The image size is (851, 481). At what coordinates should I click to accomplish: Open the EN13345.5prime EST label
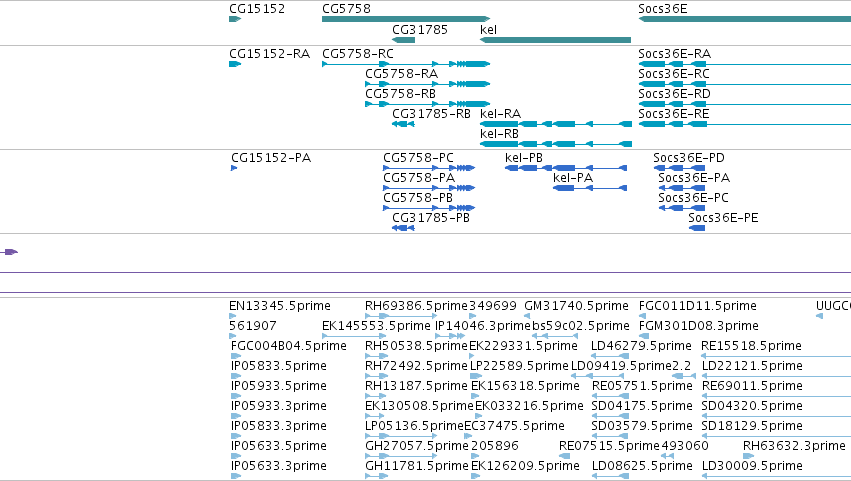(x=280, y=306)
